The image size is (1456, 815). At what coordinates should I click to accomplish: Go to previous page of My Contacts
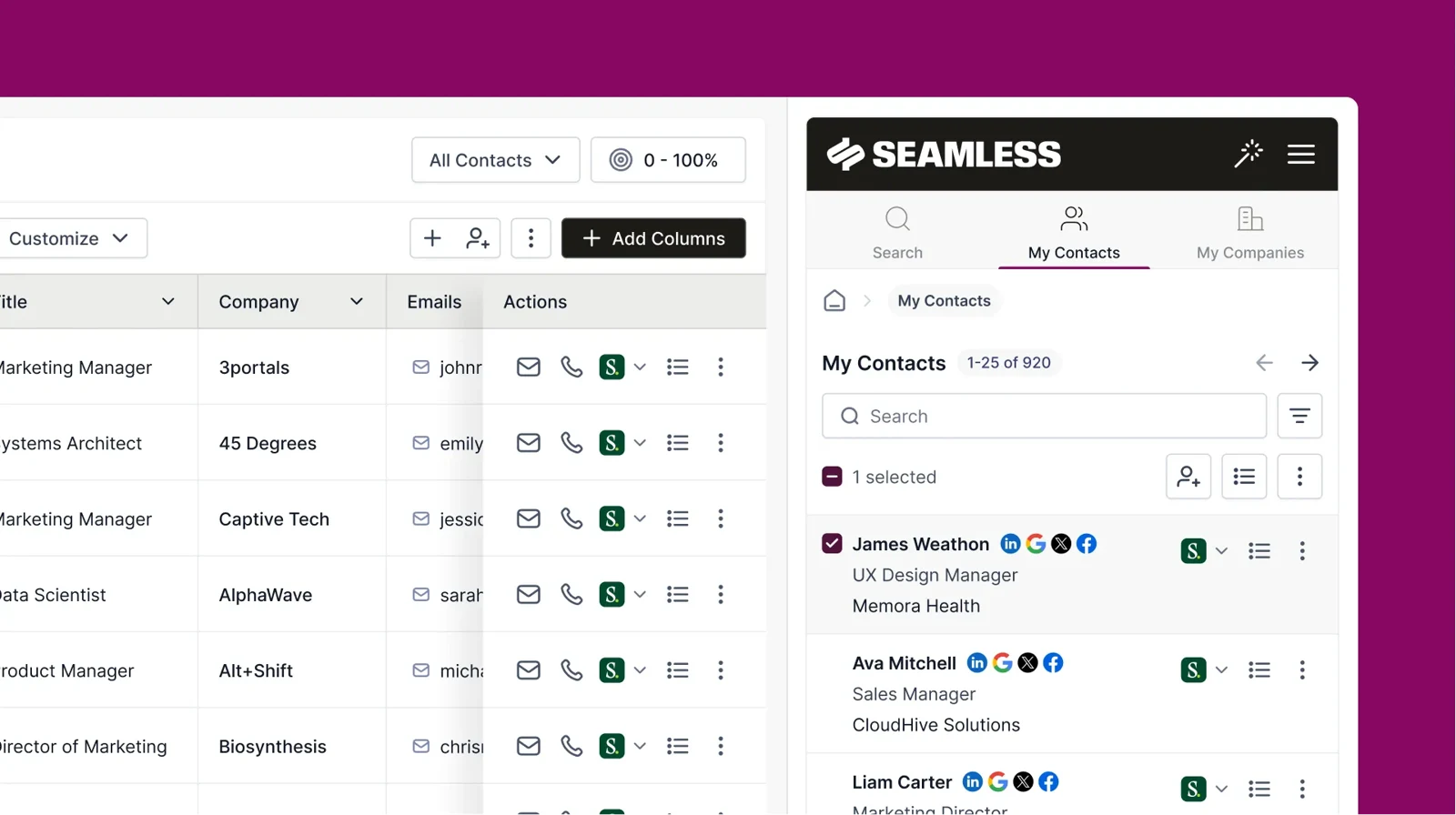pyautogui.click(x=1264, y=363)
